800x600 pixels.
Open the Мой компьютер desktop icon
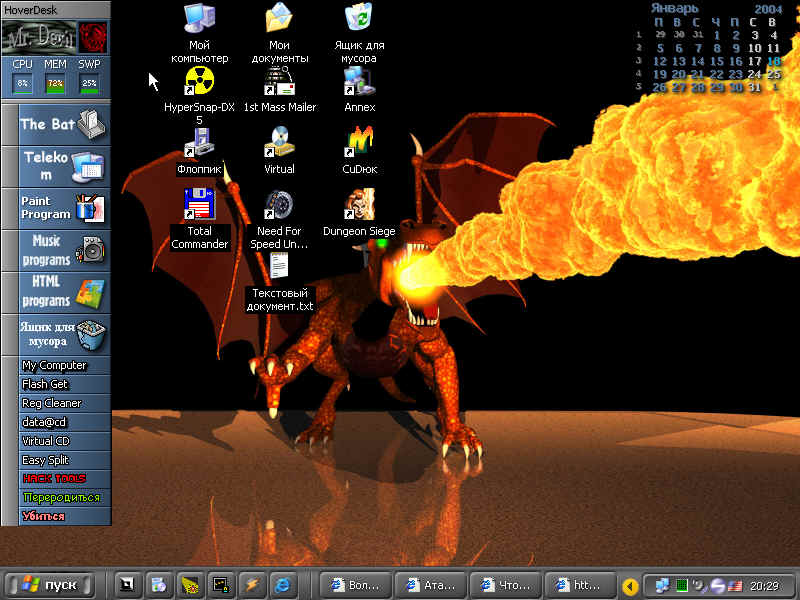pyautogui.click(x=199, y=33)
